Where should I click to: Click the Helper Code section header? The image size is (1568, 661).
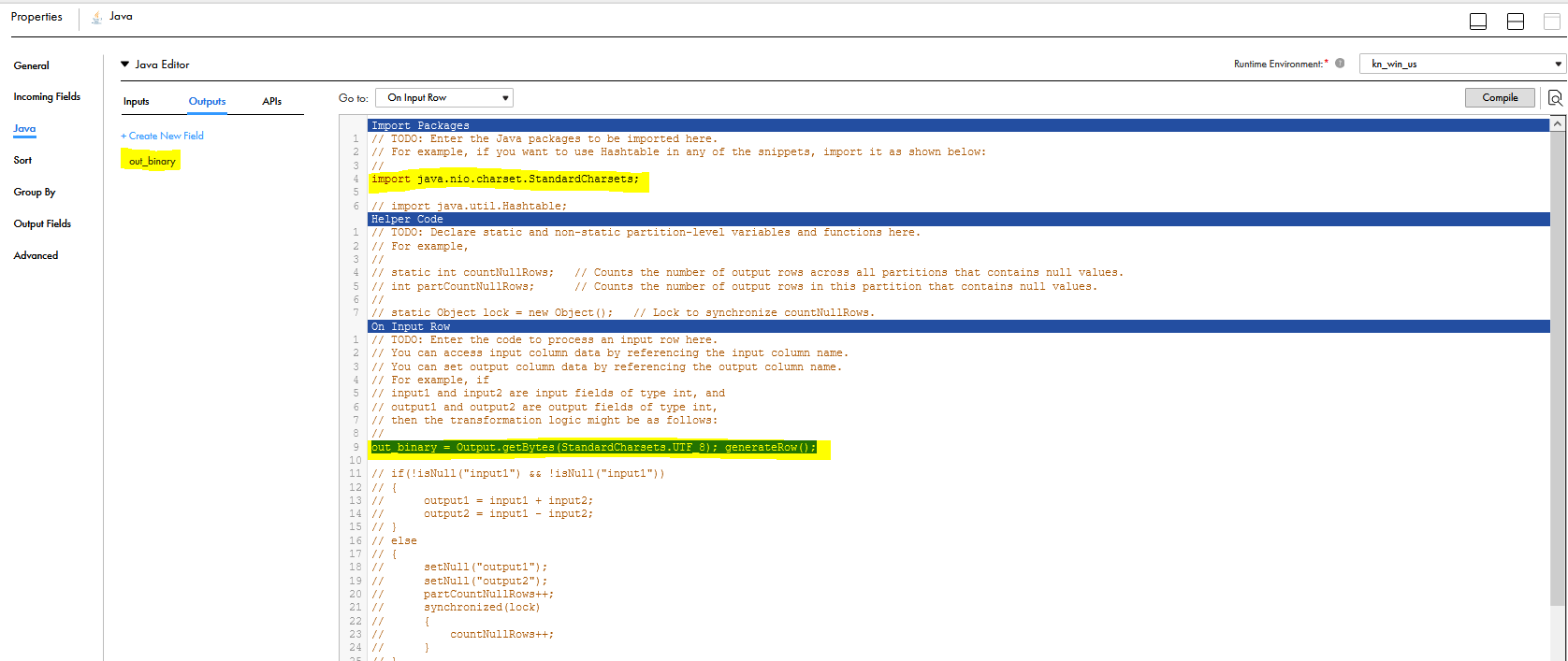[x=959, y=219]
